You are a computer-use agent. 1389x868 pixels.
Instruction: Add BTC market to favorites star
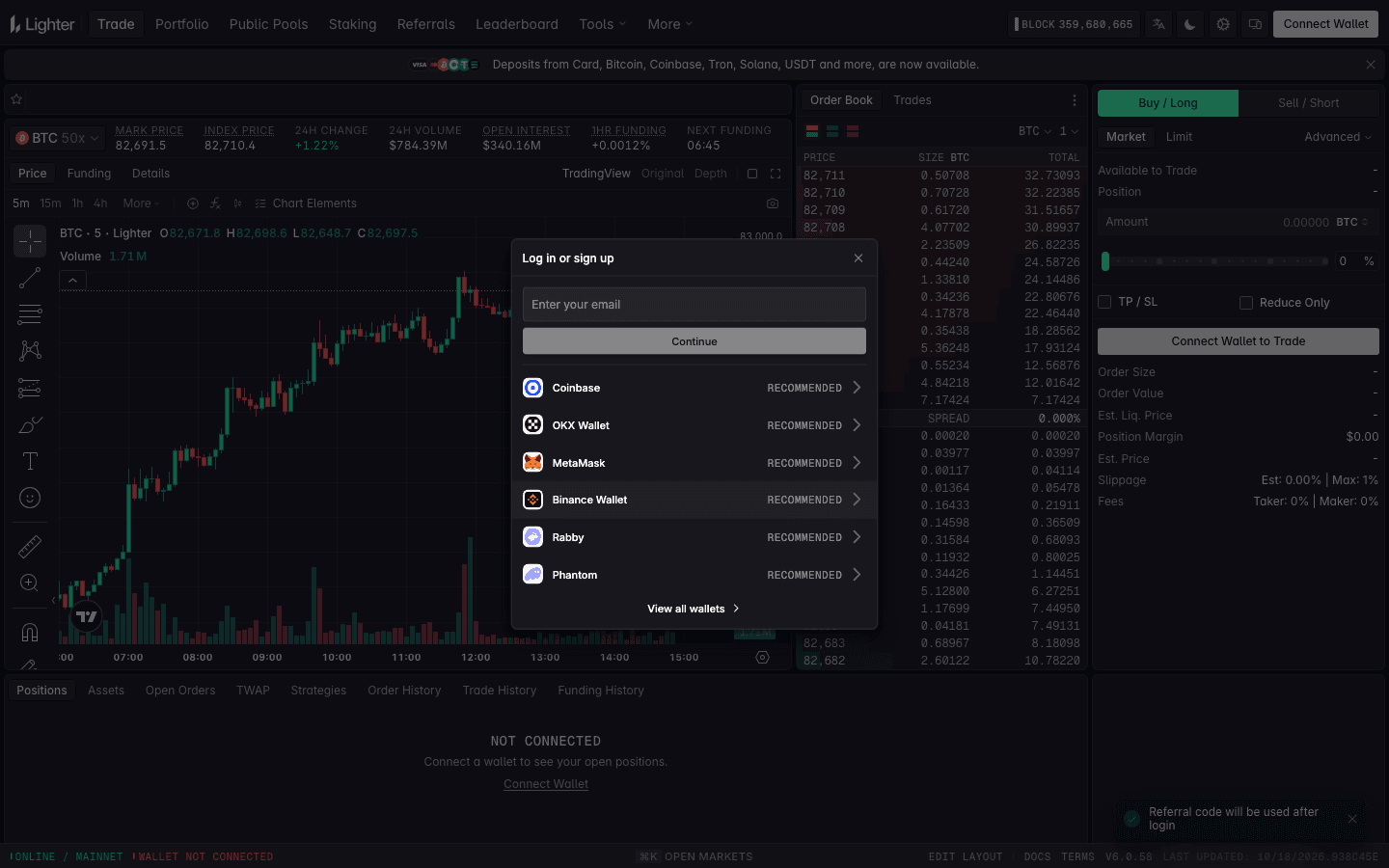pos(16,99)
